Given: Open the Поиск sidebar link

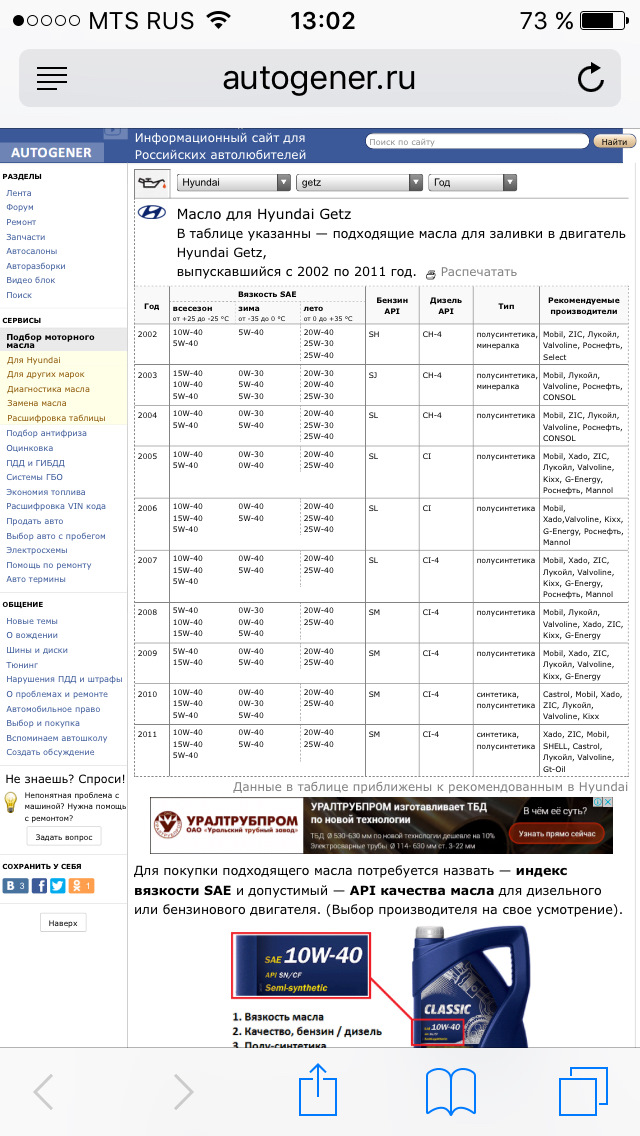Looking at the screenshot, I should click(x=19, y=295).
